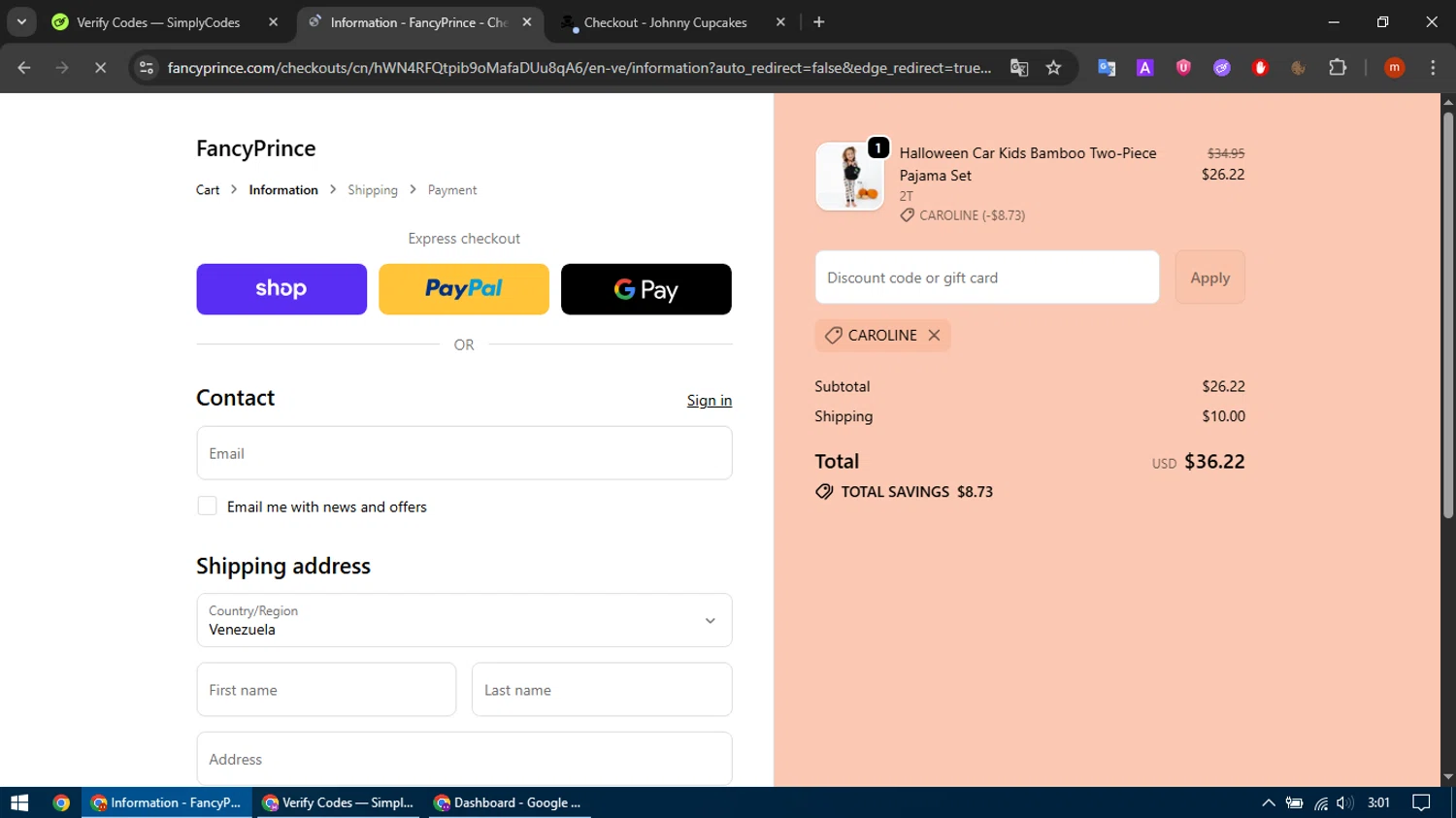Pay with PayPal express button
Image resolution: width=1456 pixels, height=818 pixels.
[464, 289]
